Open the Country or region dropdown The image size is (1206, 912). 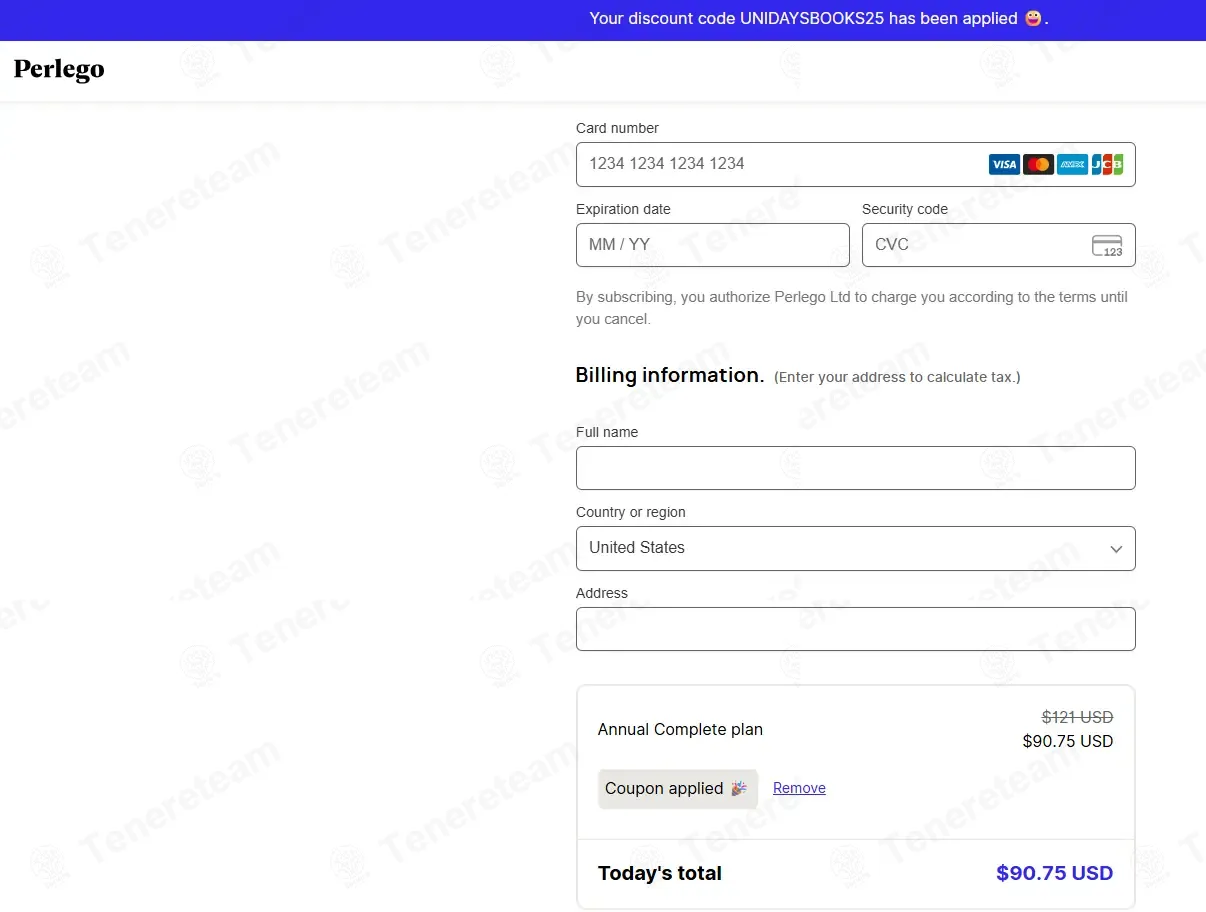tap(855, 548)
